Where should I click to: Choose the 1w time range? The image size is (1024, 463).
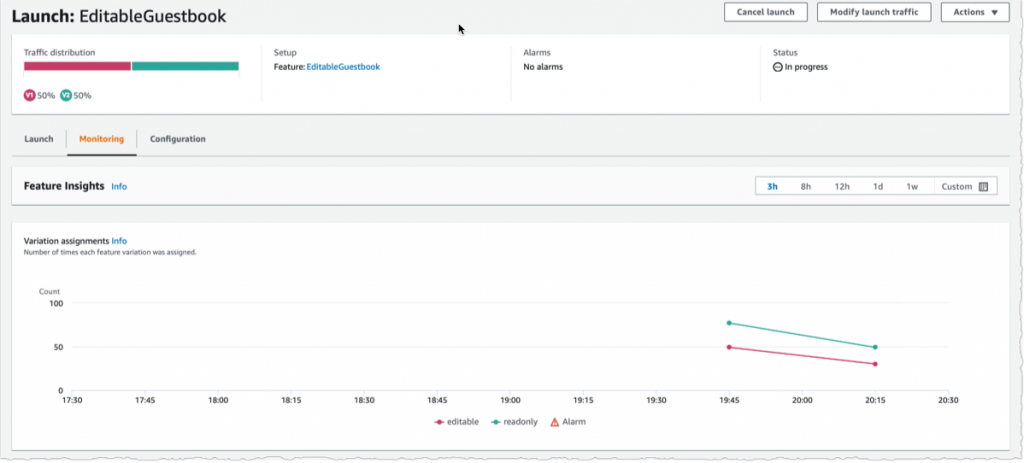911,187
